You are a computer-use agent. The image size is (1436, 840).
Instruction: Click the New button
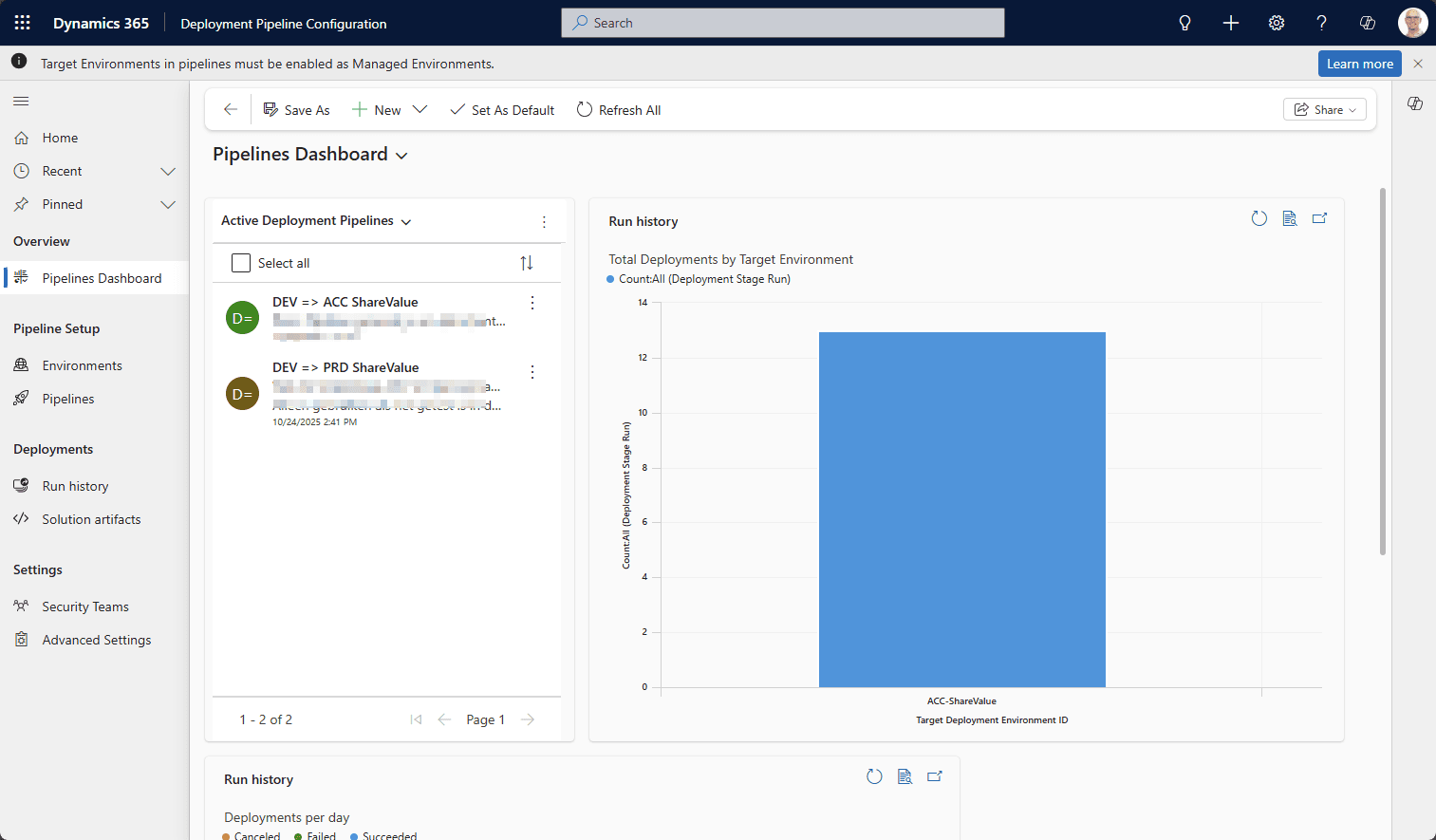coord(377,110)
